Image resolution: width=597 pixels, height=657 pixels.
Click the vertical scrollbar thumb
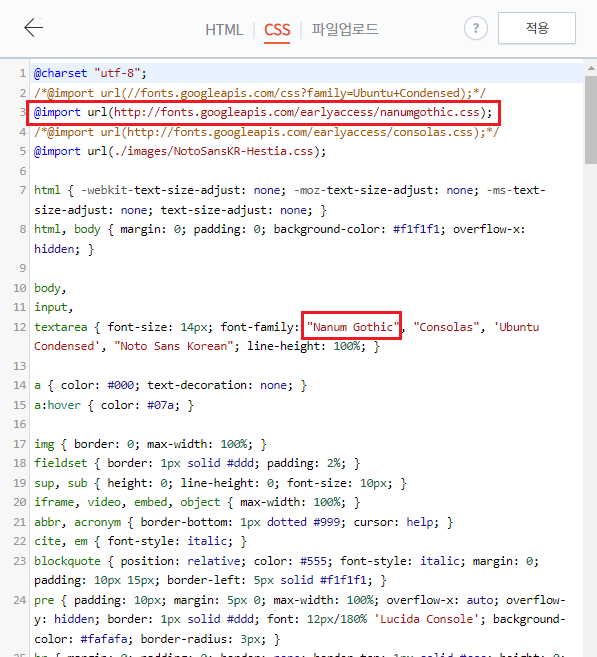[x=591, y=119]
